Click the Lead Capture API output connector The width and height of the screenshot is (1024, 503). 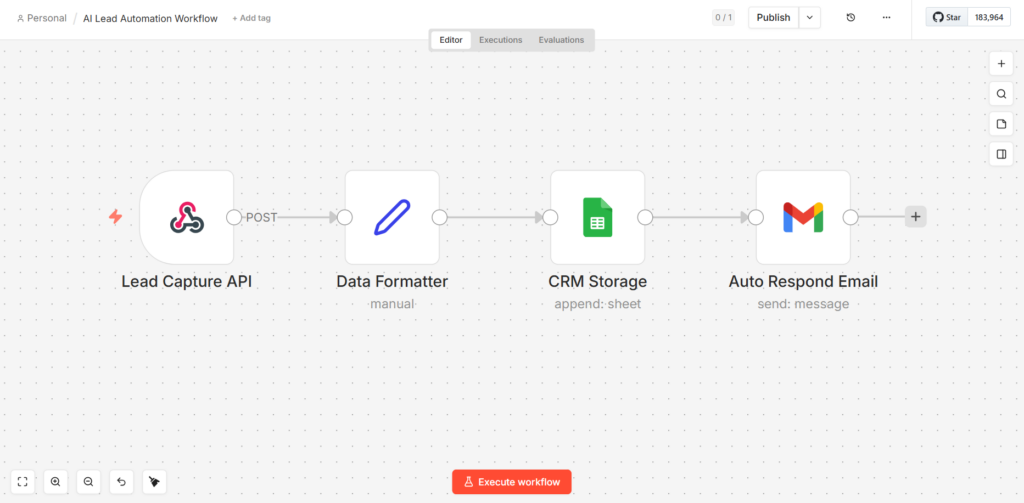click(234, 218)
